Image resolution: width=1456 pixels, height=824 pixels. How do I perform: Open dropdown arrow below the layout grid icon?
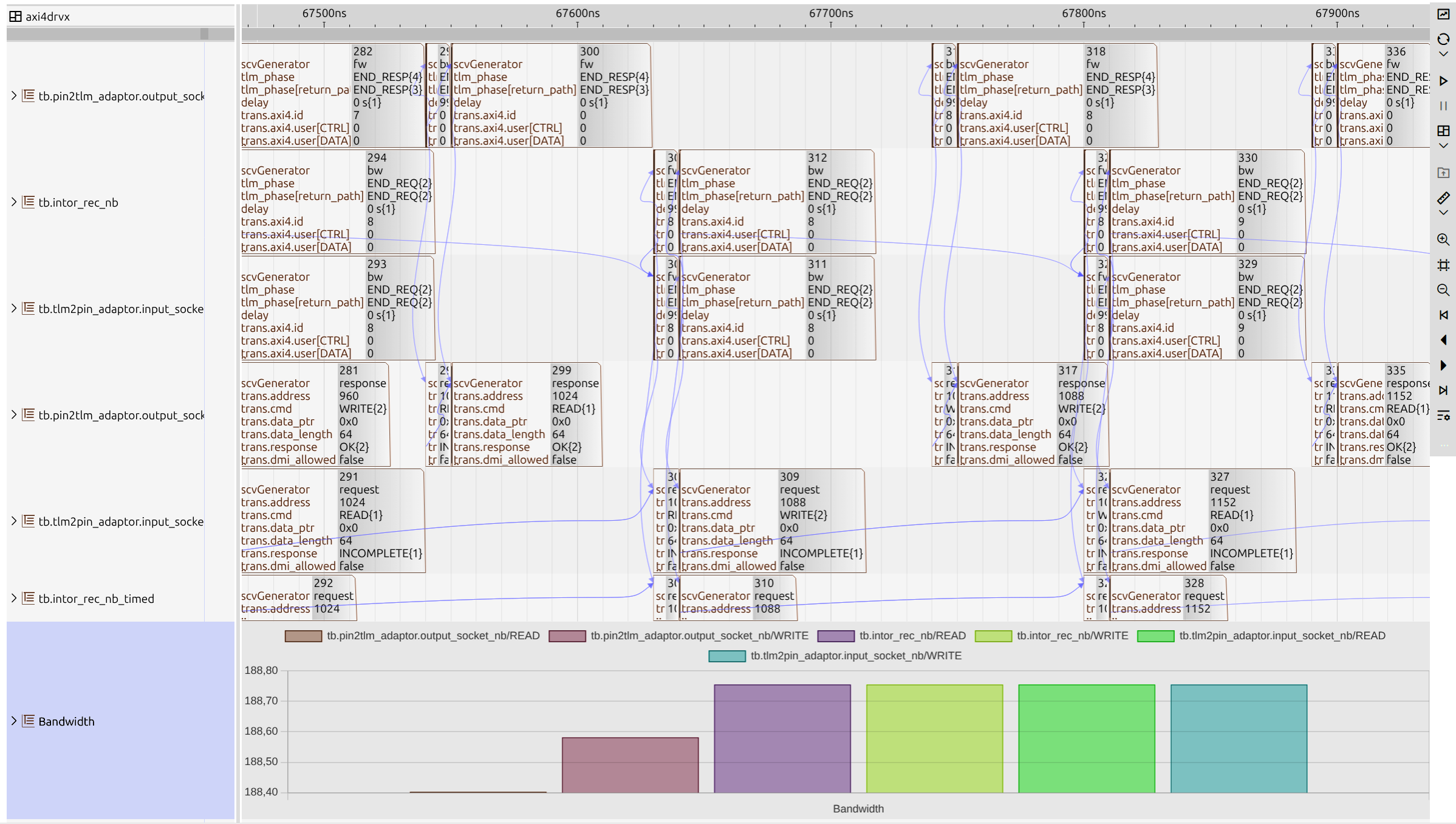pos(1443,146)
